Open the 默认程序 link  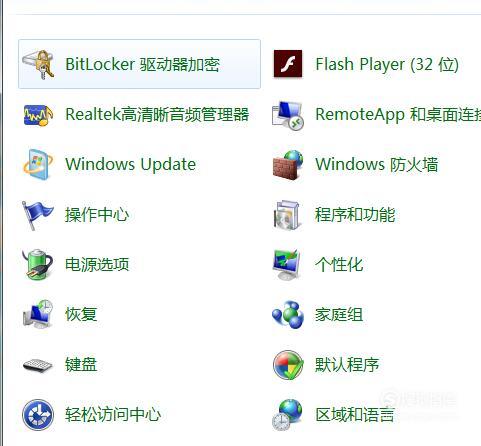tap(347, 365)
